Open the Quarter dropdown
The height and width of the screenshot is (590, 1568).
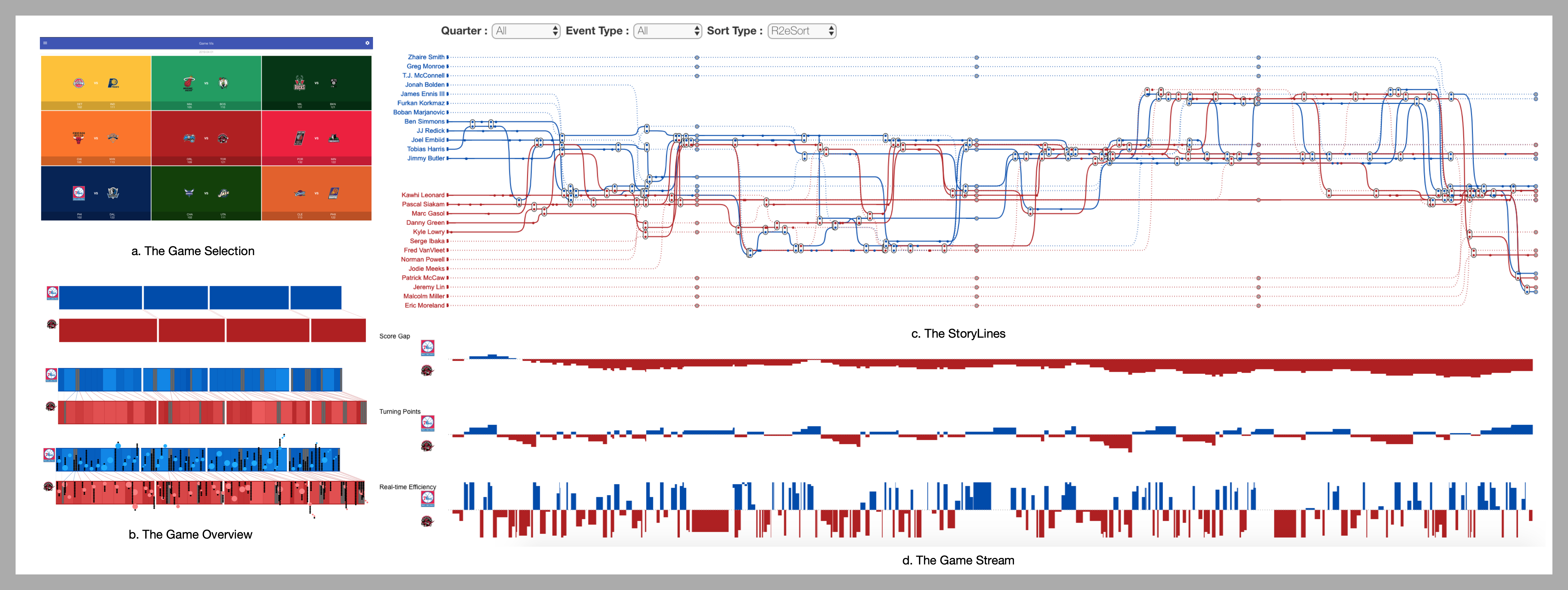pos(526,31)
